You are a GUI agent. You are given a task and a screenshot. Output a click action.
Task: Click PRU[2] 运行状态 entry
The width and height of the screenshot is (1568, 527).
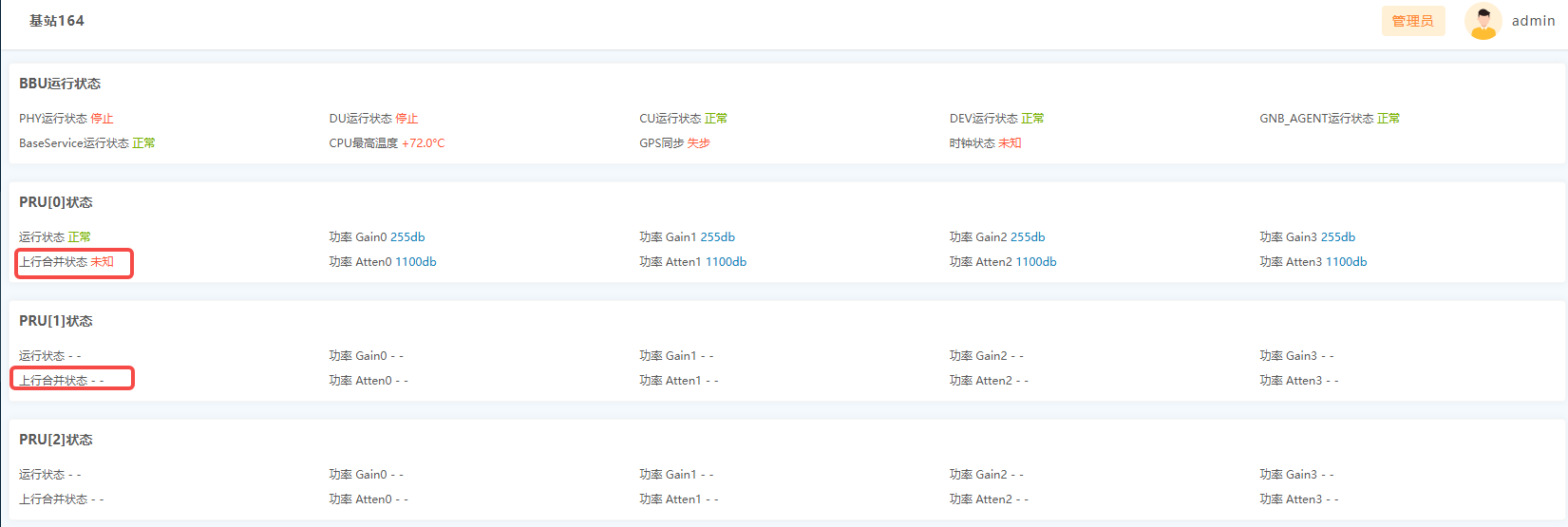pyautogui.click(x=50, y=475)
